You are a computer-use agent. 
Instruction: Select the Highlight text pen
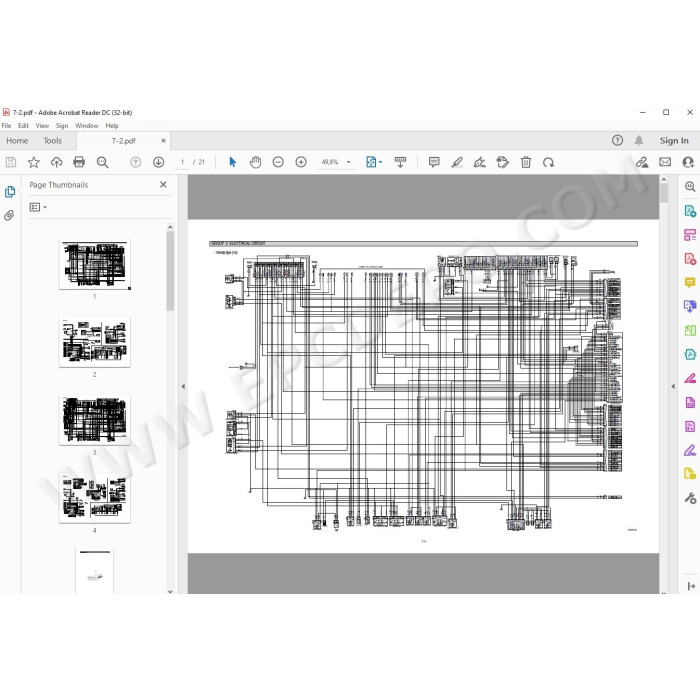pos(457,162)
